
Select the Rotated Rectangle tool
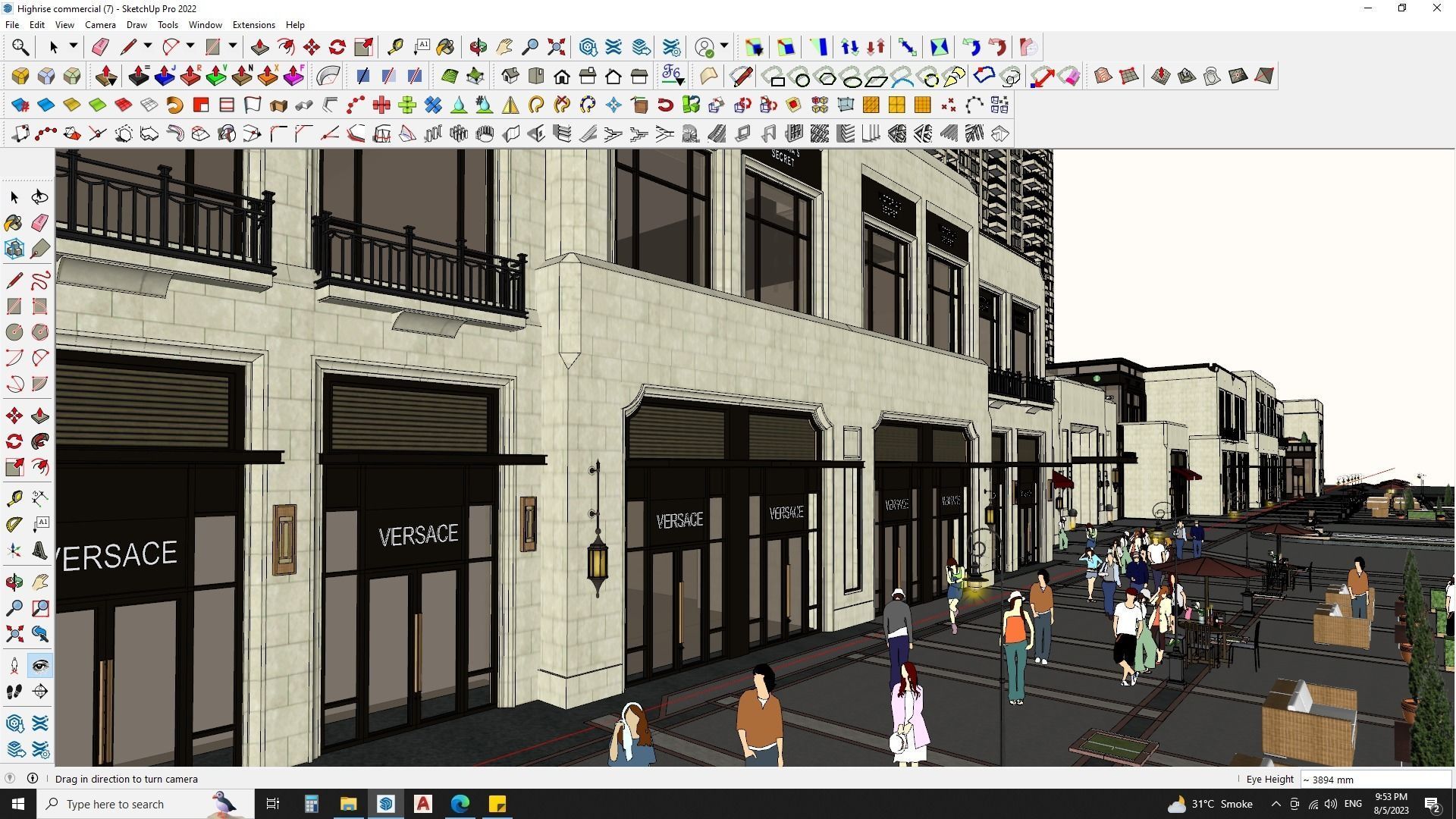coord(40,306)
